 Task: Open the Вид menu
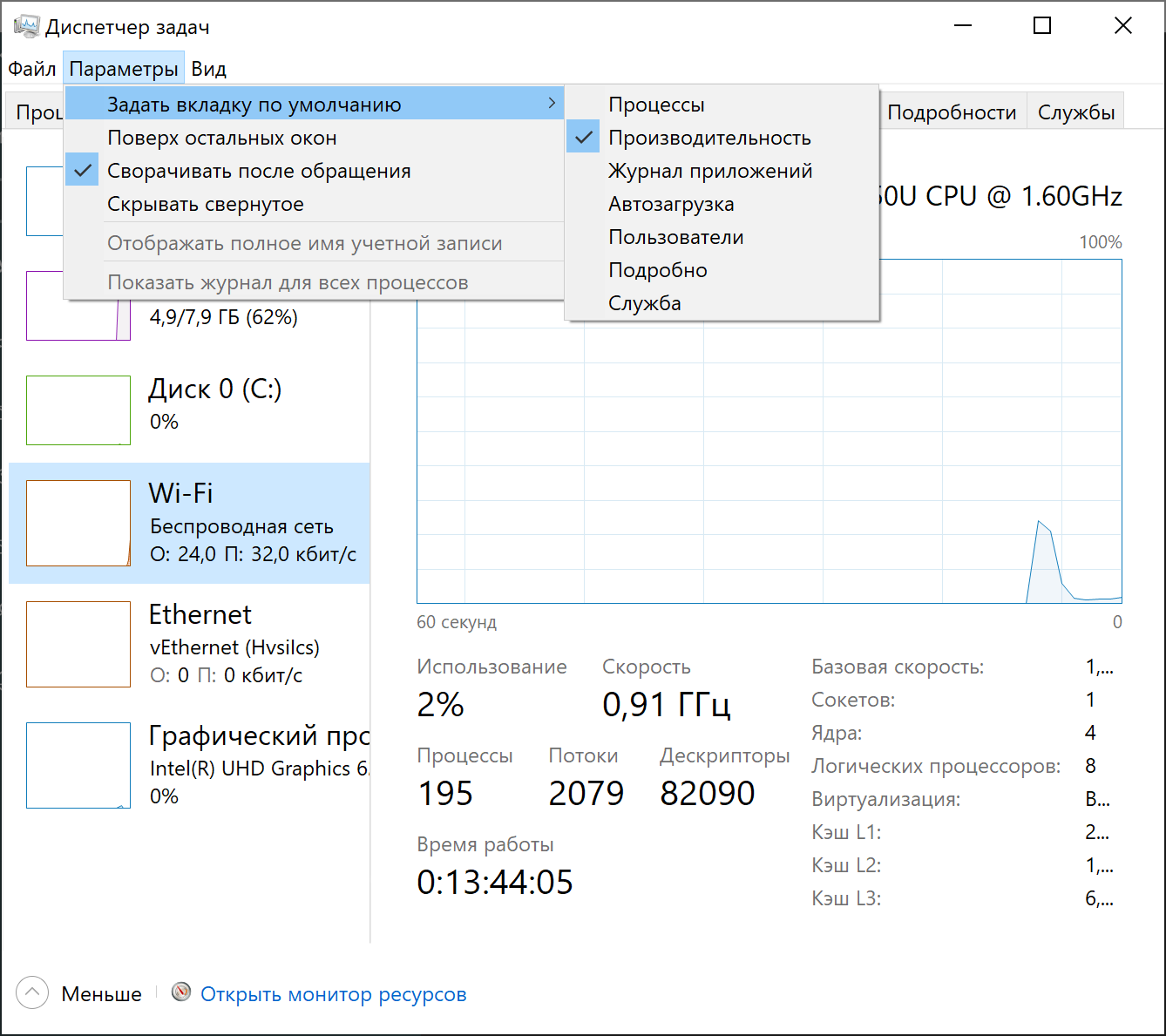pyautogui.click(x=209, y=69)
